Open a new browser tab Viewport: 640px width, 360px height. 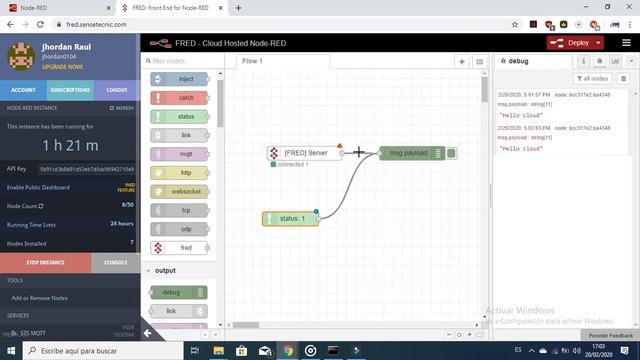pyautogui.click(x=238, y=8)
